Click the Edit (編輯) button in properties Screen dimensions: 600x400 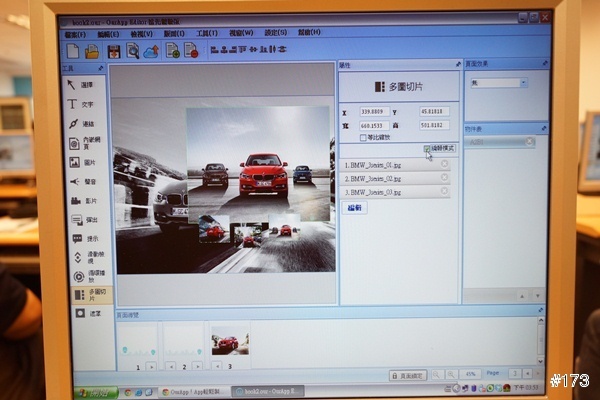click(x=355, y=207)
